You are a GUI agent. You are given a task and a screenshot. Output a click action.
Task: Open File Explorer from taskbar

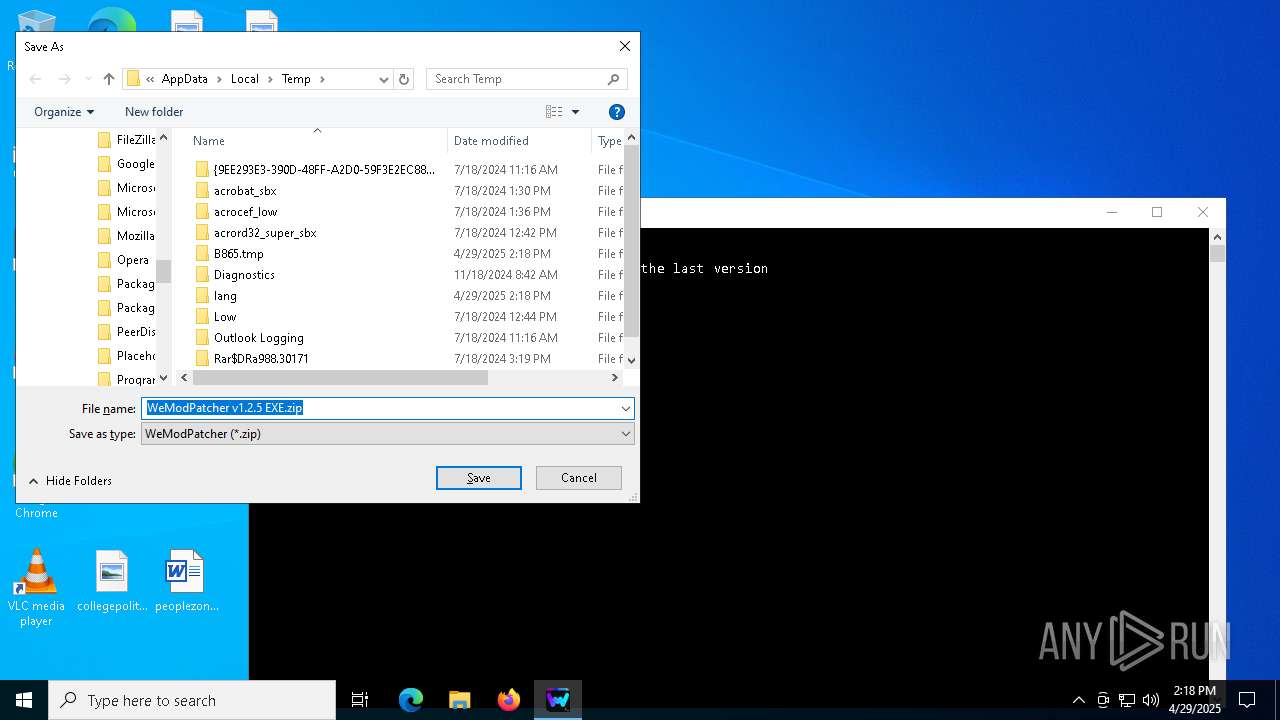point(460,700)
